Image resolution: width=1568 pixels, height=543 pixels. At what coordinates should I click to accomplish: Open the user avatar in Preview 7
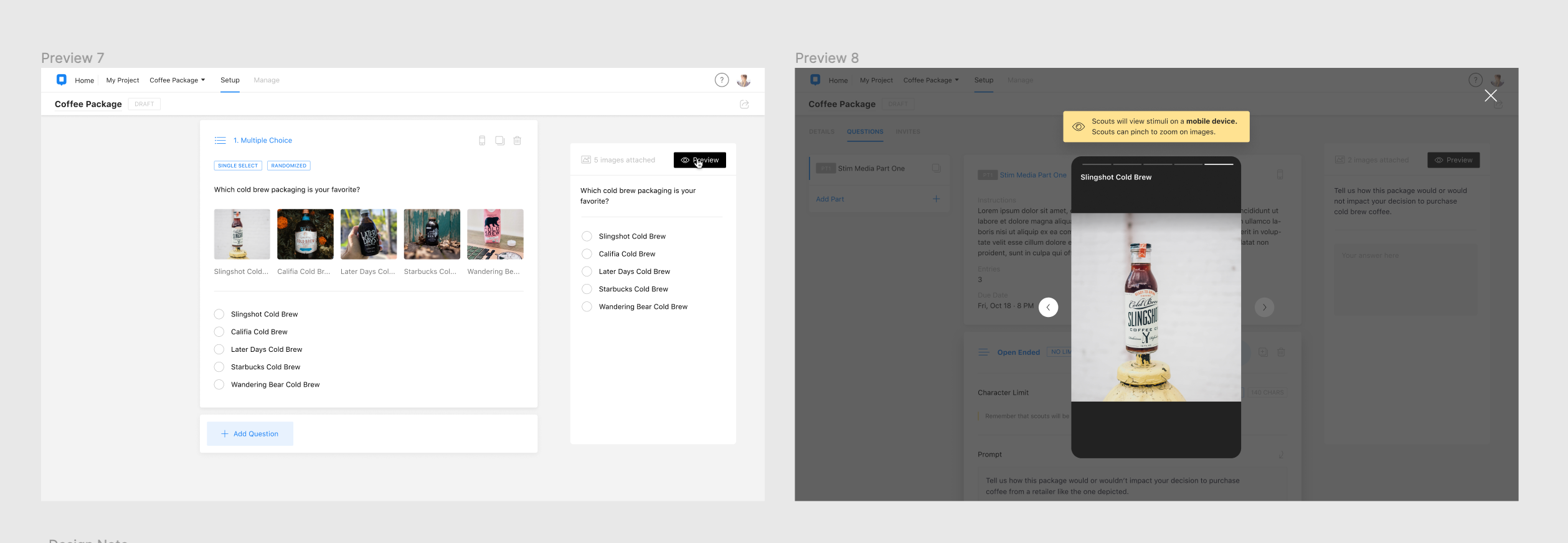pos(744,80)
